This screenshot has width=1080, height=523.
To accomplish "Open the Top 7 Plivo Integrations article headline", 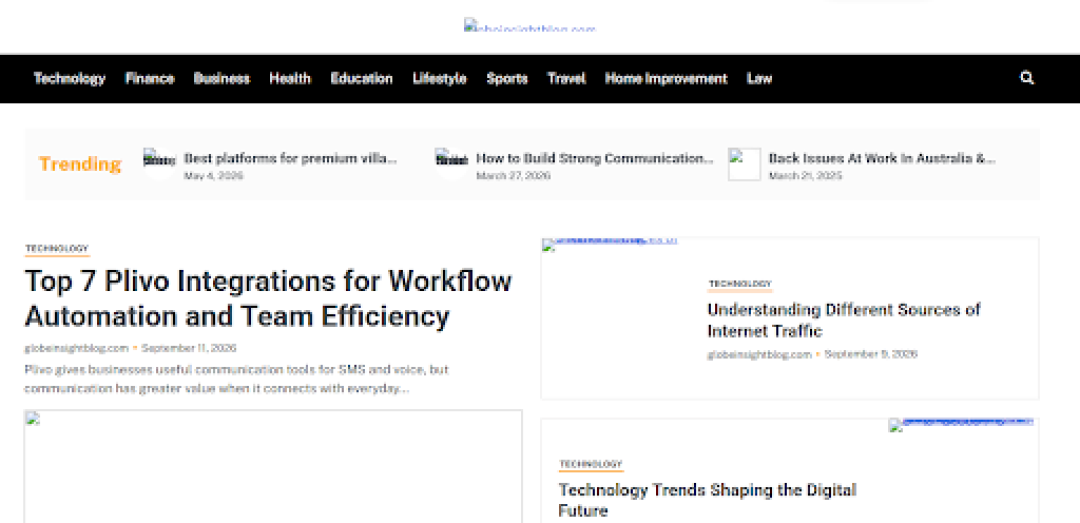I will pyautogui.click(x=268, y=299).
